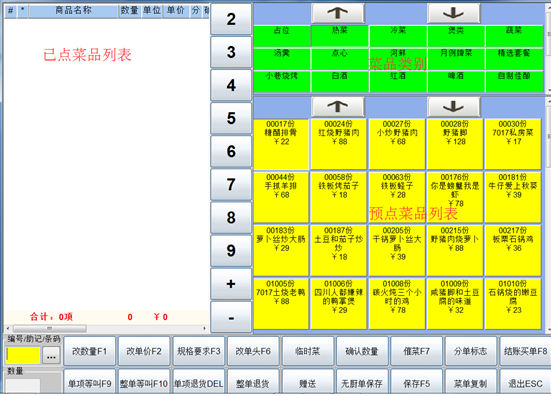Select the 热菜 category

pyautogui.click(x=340, y=36)
